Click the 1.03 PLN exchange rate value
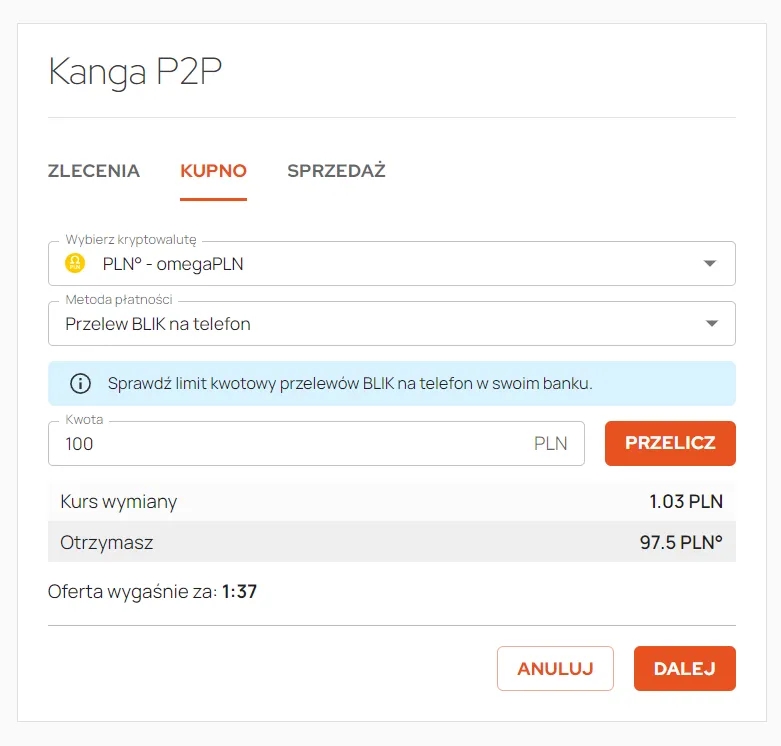This screenshot has width=781, height=746. [686, 501]
